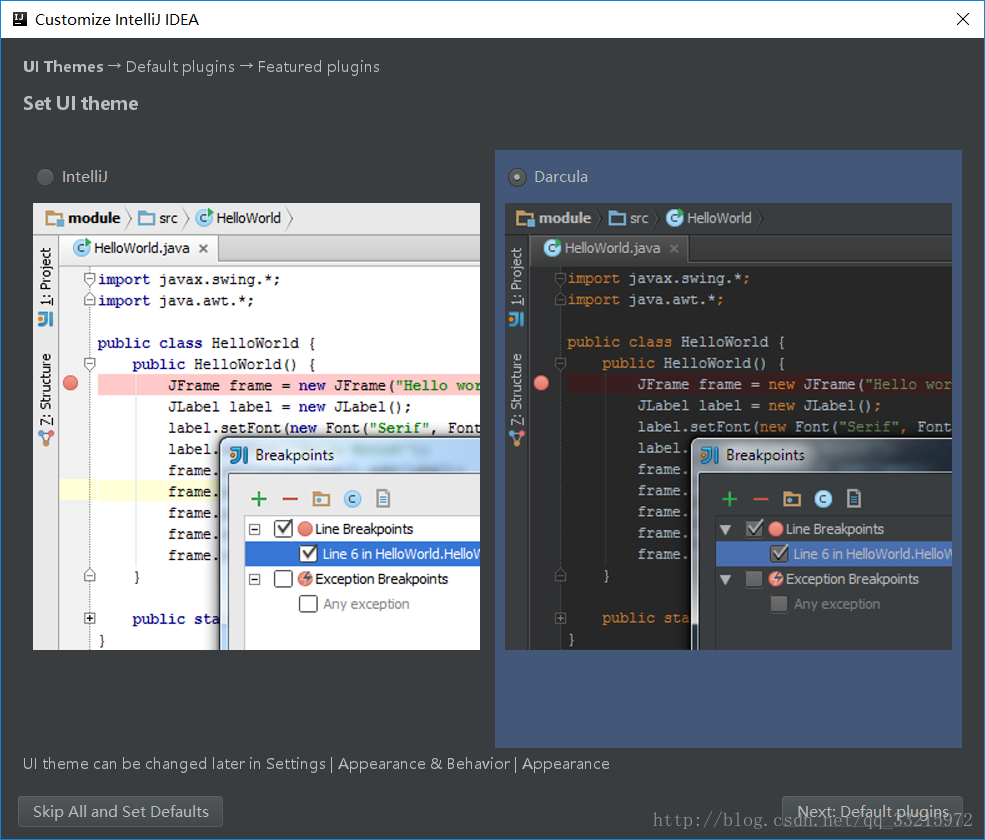The width and height of the screenshot is (985, 840).
Task: Jump to Featured plugins breadcrumb step
Action: (x=318, y=67)
